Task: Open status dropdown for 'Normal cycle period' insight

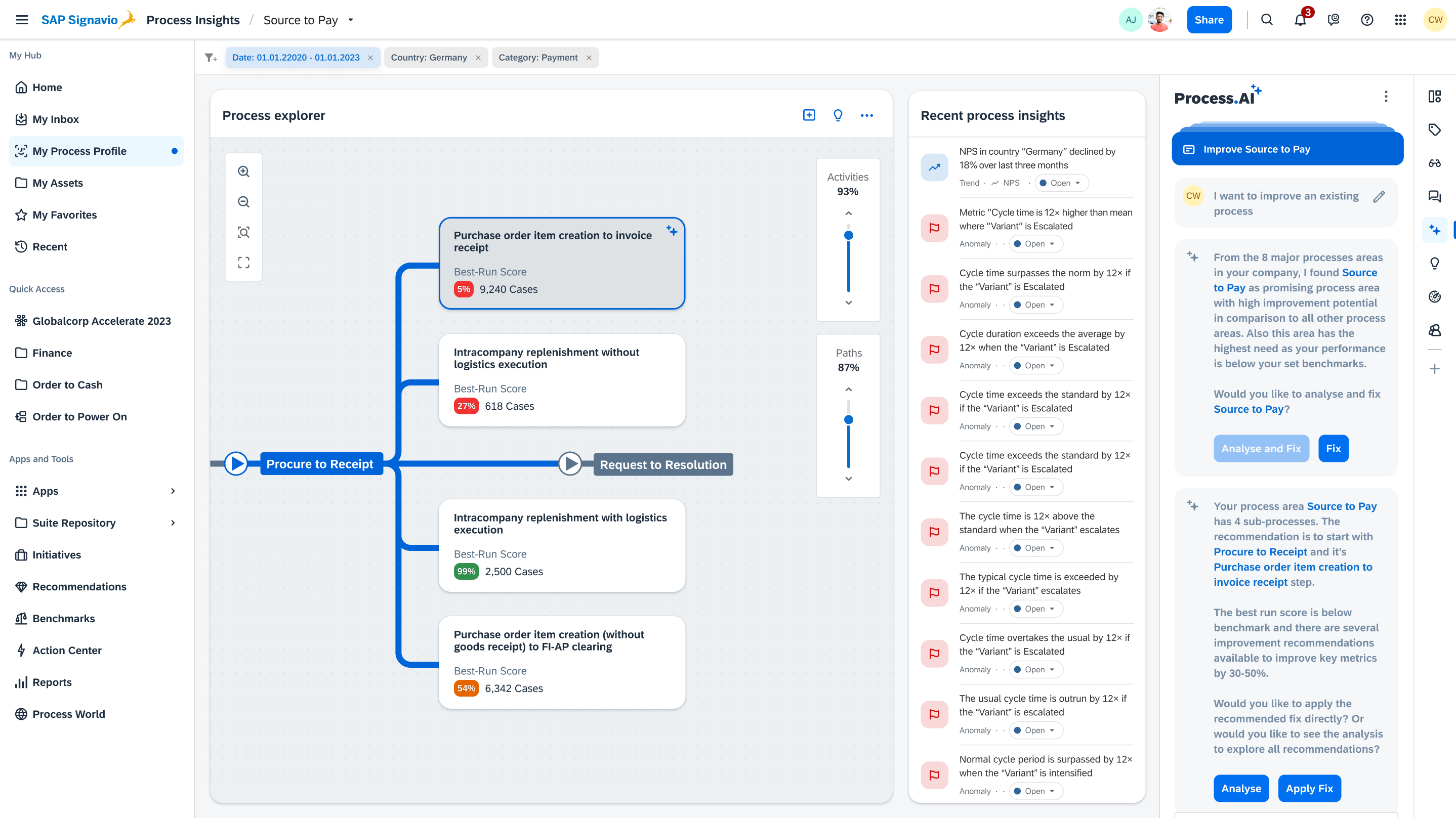Action: (1035, 791)
